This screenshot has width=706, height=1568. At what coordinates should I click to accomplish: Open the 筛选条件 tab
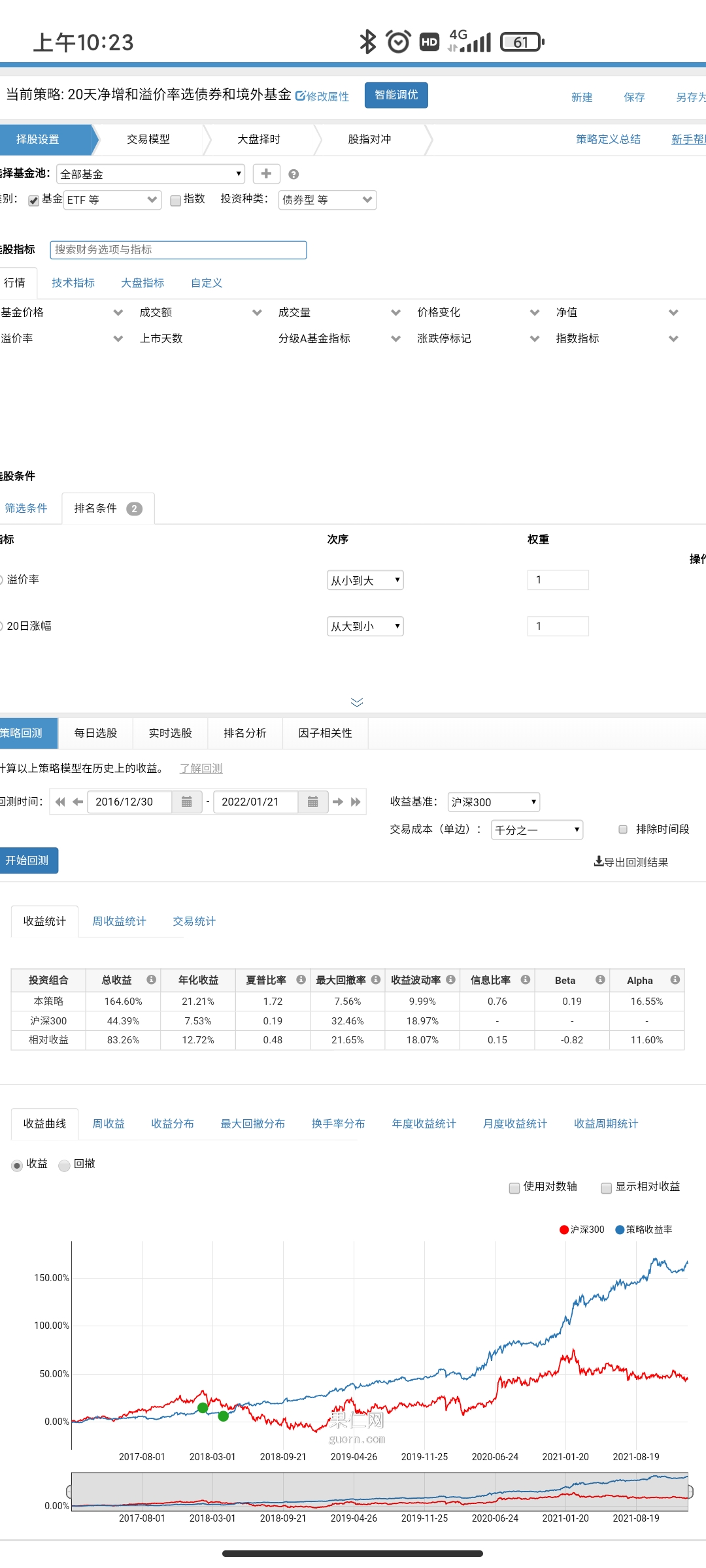point(26,508)
